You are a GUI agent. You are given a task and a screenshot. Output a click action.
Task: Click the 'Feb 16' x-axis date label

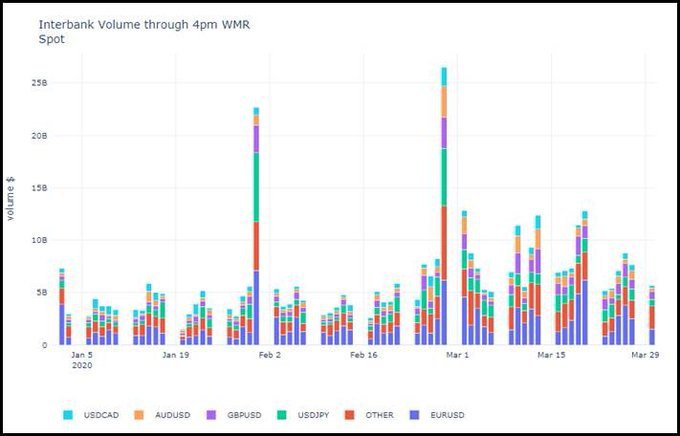pos(363,355)
